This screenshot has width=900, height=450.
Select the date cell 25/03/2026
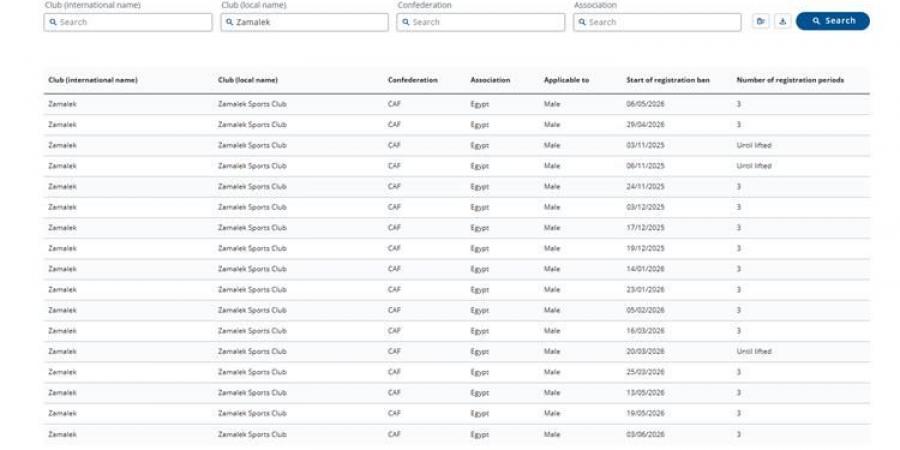coord(645,373)
